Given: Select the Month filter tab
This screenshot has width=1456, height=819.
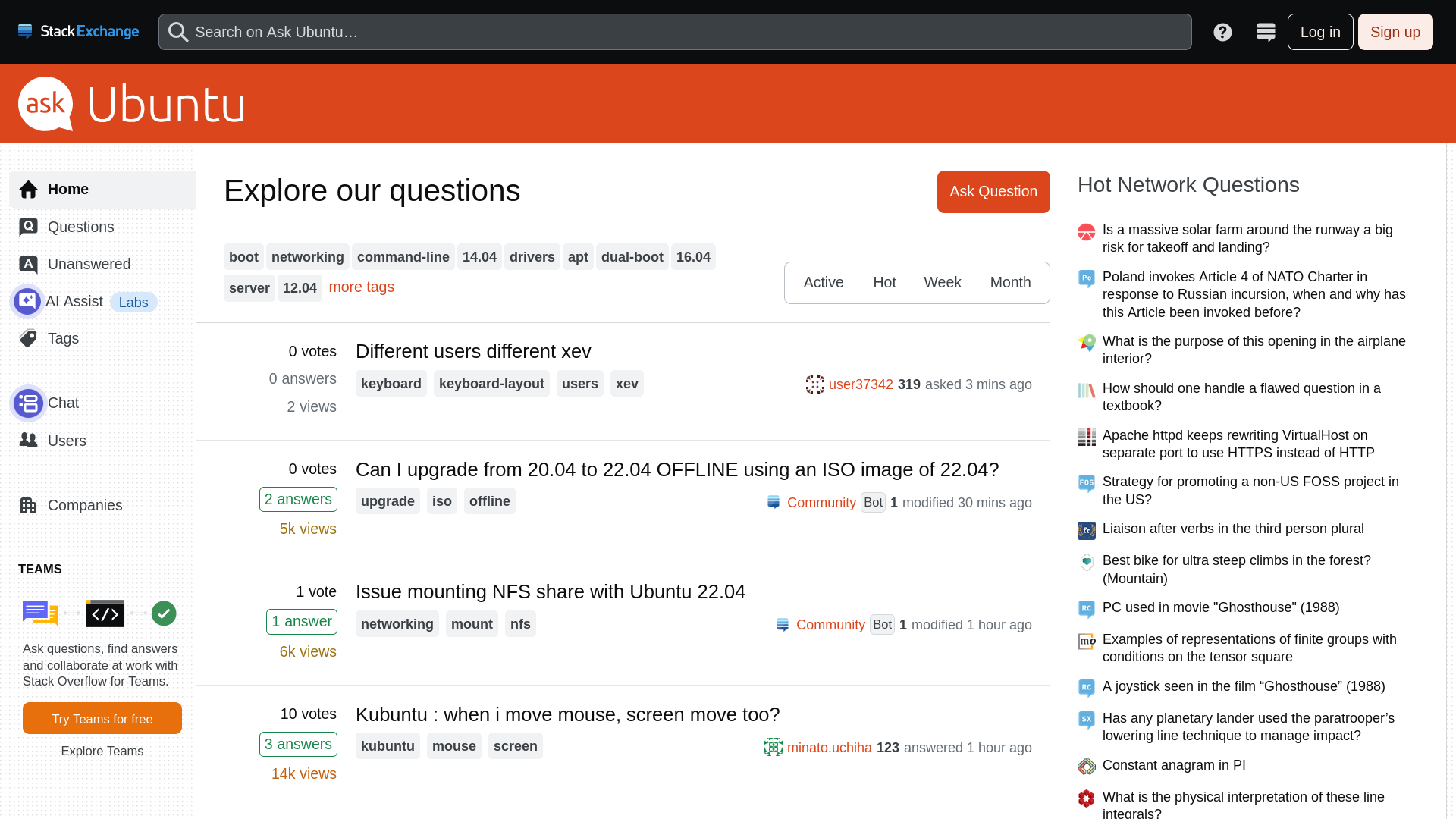Looking at the screenshot, I should pyautogui.click(x=1010, y=282).
